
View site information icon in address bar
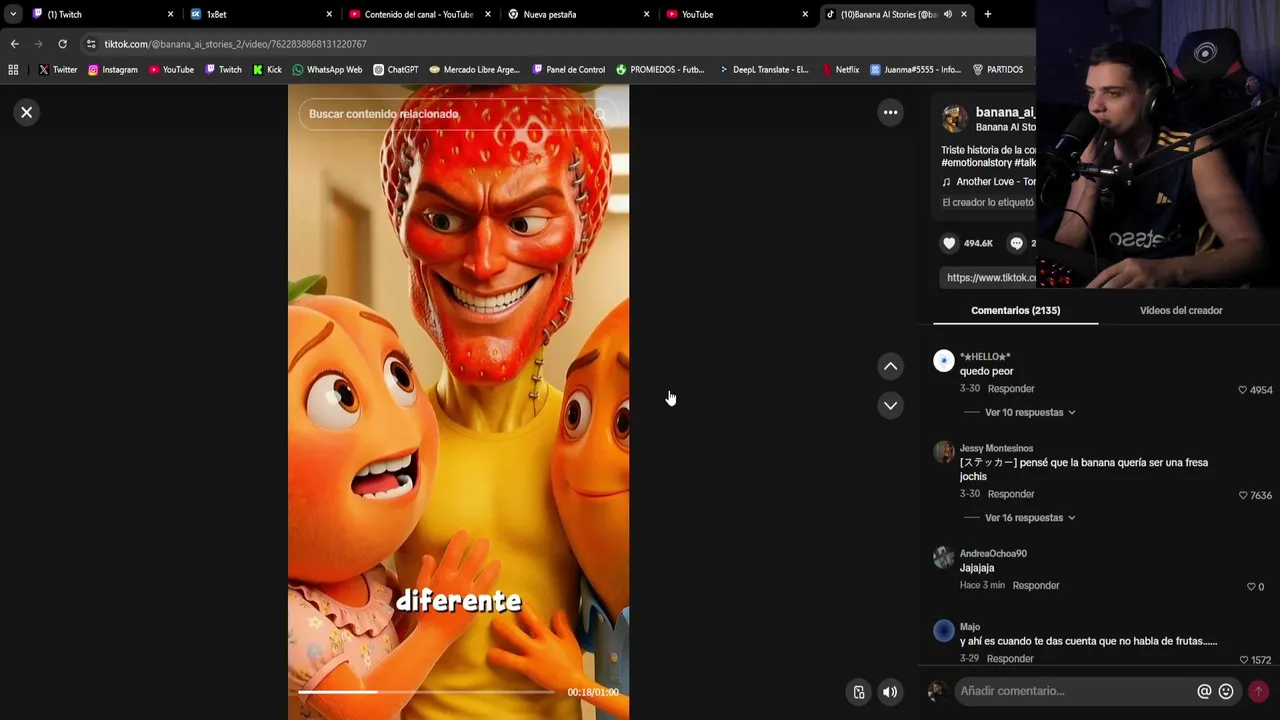tap(91, 44)
